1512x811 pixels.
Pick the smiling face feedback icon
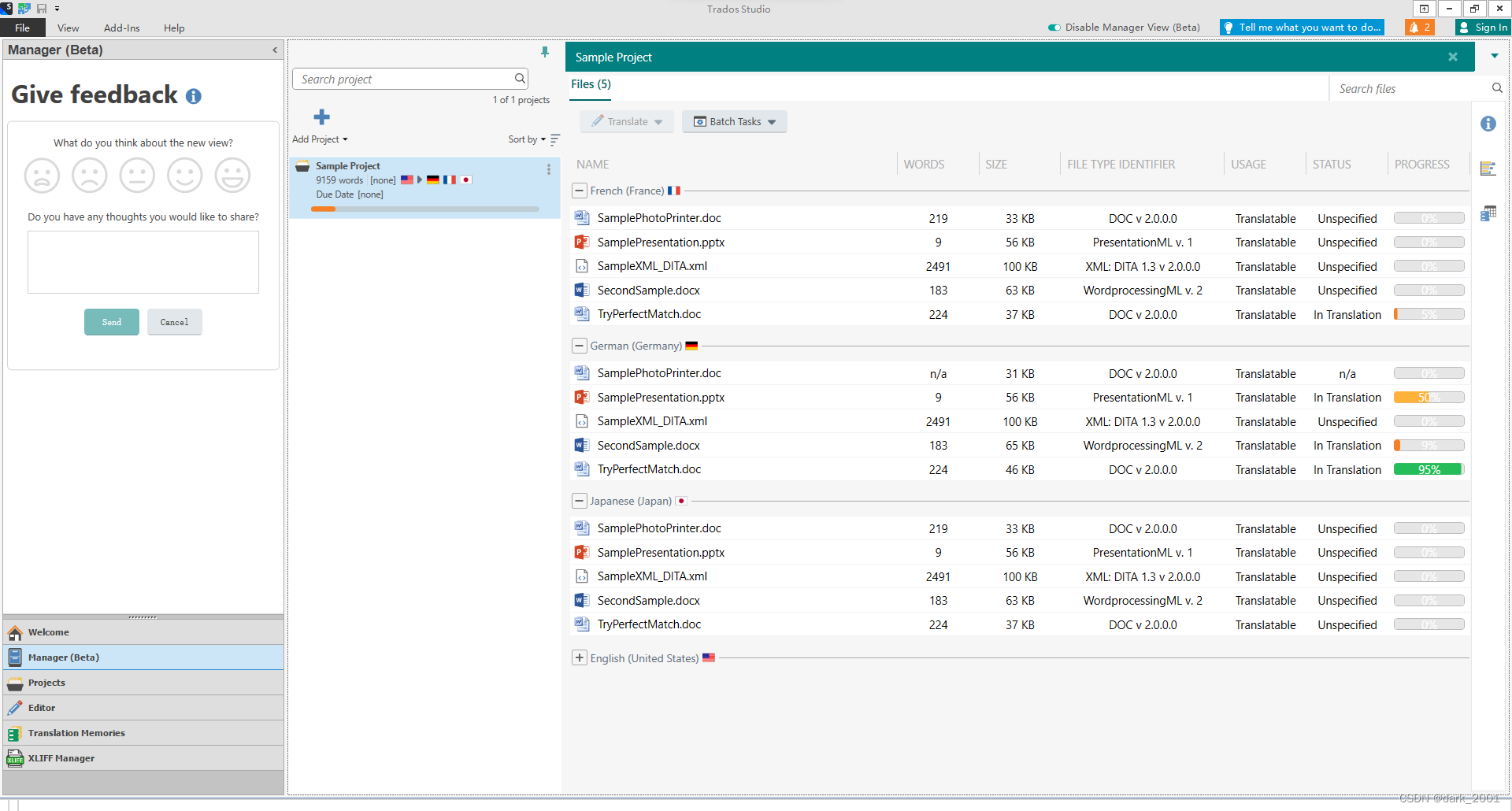[x=185, y=175]
